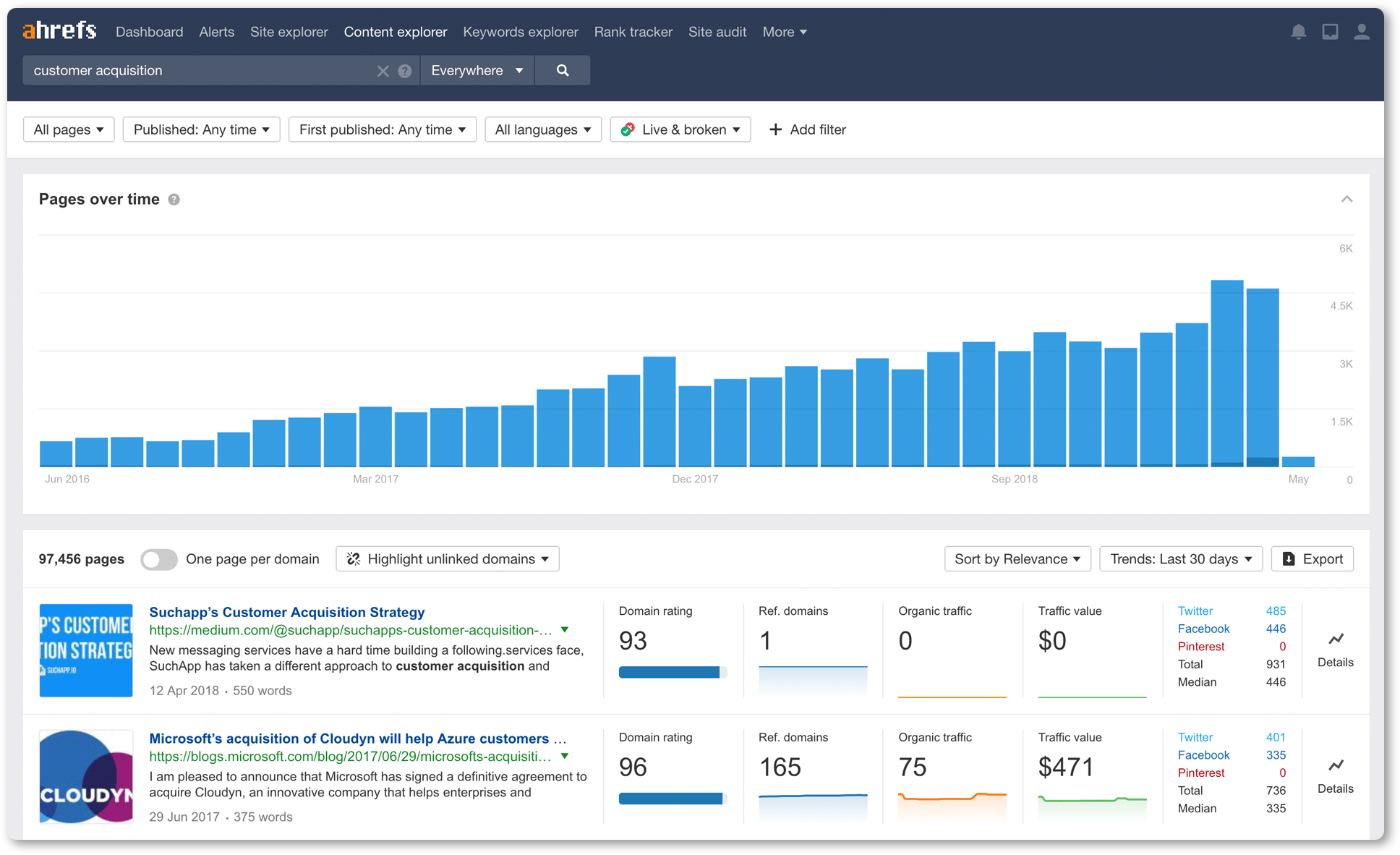Click Ref. domains 165 for Microsoft
The width and height of the screenshot is (1400, 855).
(780, 767)
